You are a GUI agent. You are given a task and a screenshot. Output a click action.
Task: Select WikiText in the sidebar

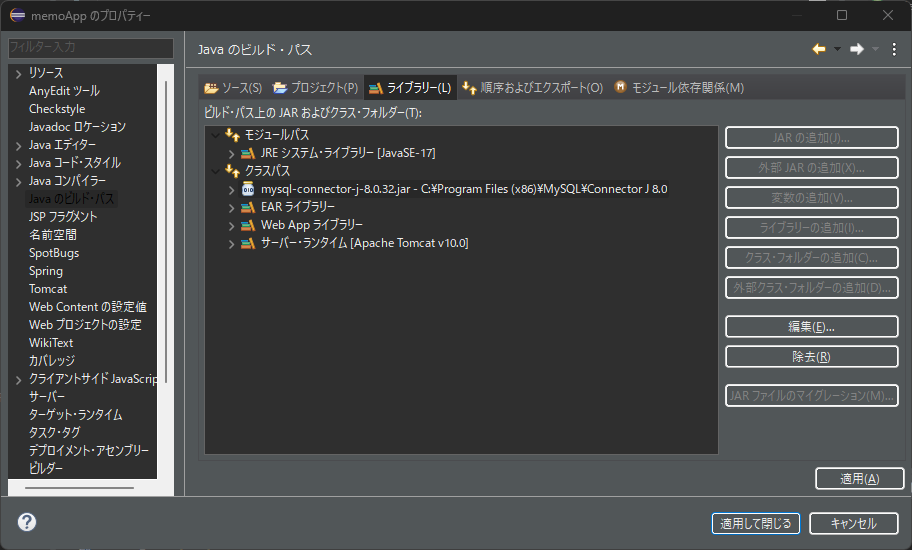click(x=51, y=343)
